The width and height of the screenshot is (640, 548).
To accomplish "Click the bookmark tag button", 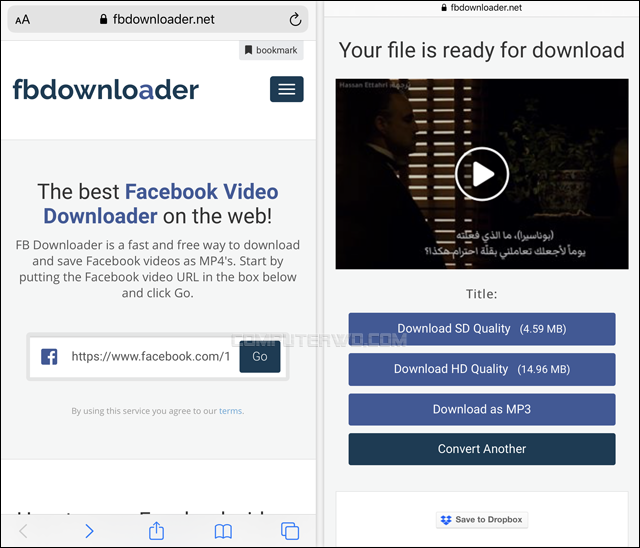I will pyautogui.click(x=271, y=50).
